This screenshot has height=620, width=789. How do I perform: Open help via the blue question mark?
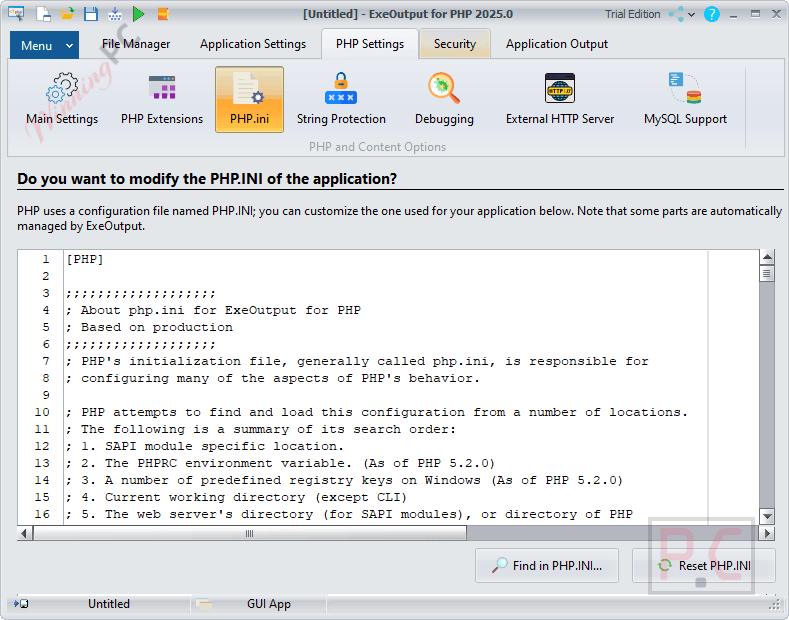[x=712, y=14]
